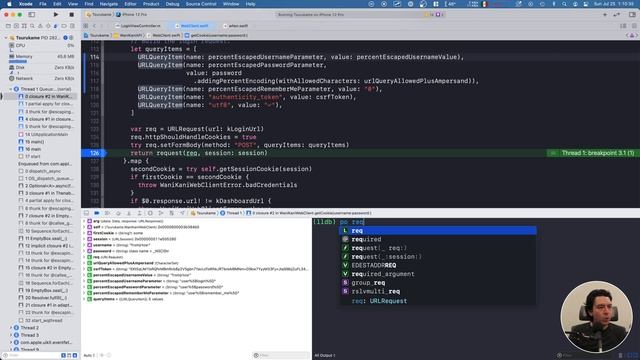Switch to LoginViewController.m tab
This screenshot has height=360, width=640.
(x=138, y=26)
